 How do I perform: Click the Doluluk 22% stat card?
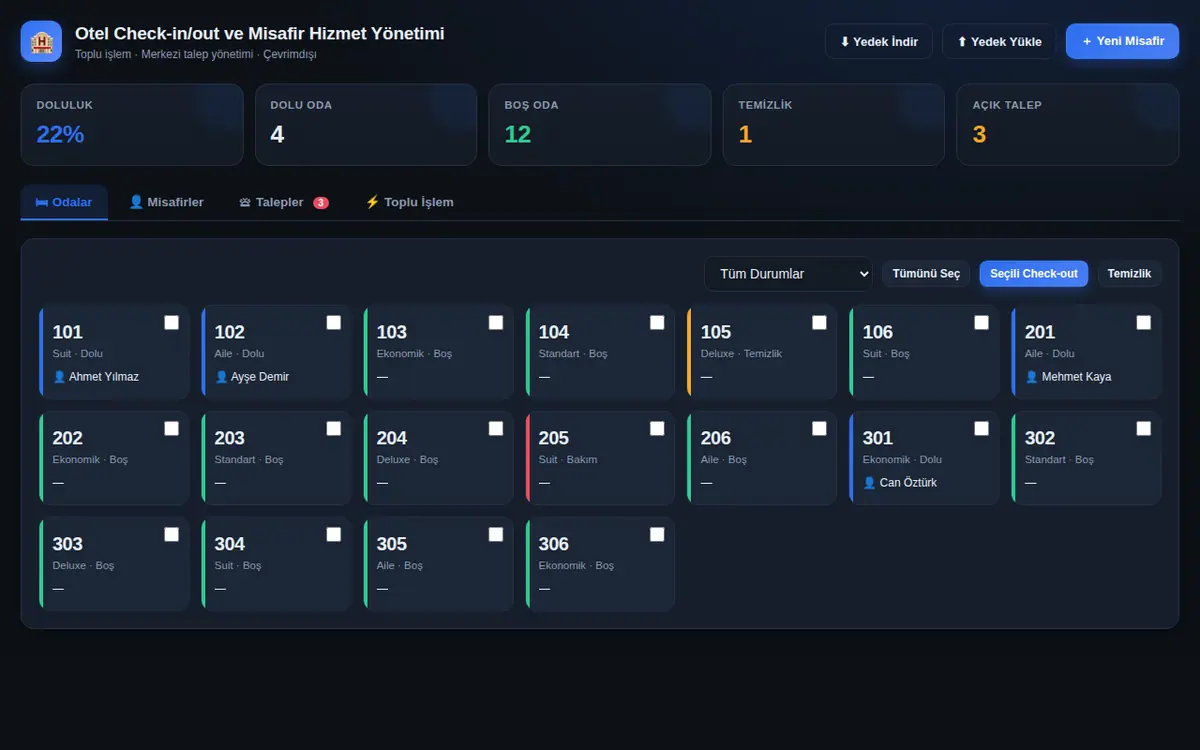pyautogui.click(x=132, y=124)
